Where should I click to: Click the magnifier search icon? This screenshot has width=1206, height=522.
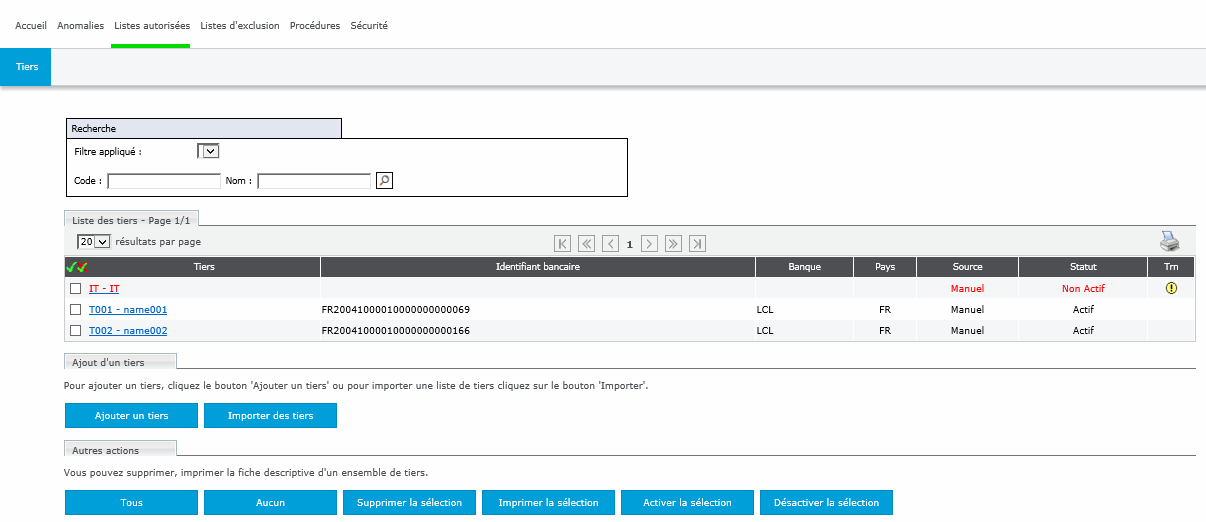[384, 181]
